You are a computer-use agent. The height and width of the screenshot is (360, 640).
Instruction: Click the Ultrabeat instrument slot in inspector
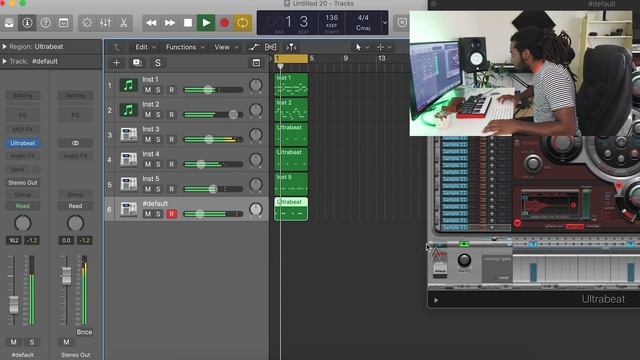coord(23,143)
